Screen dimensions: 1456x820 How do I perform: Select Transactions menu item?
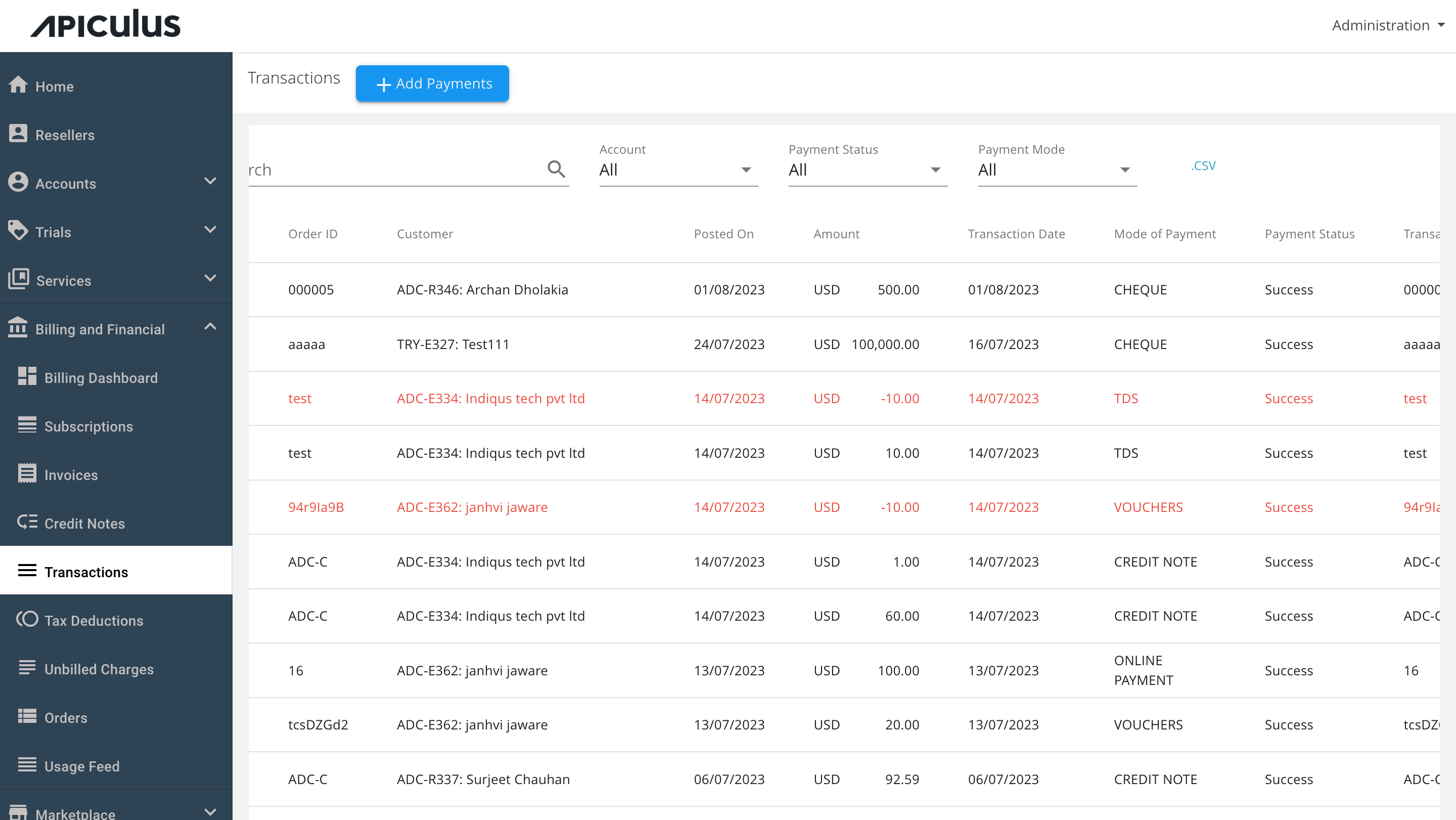pyautogui.click(x=116, y=571)
